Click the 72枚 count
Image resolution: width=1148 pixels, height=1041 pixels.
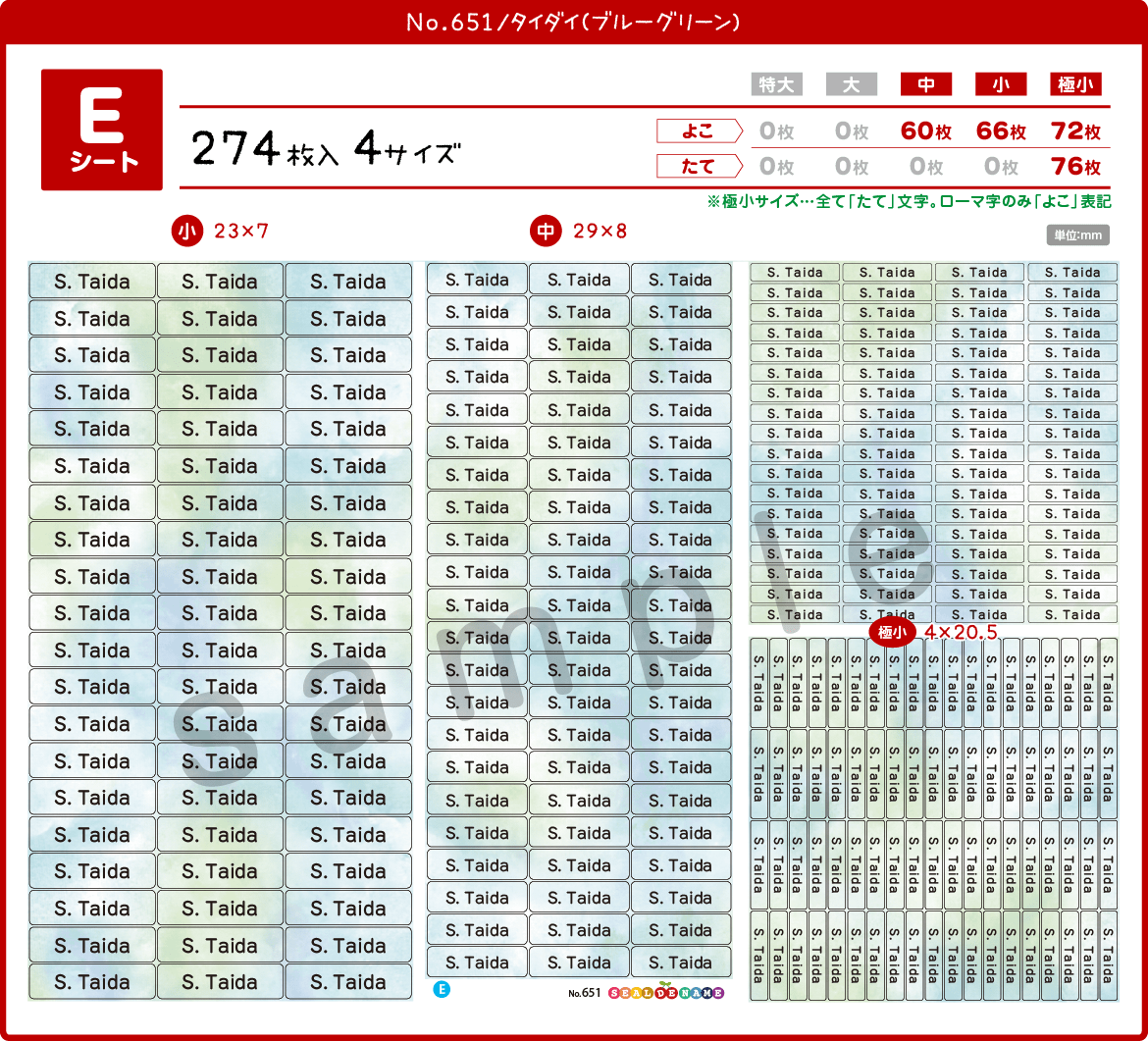click(x=1075, y=131)
